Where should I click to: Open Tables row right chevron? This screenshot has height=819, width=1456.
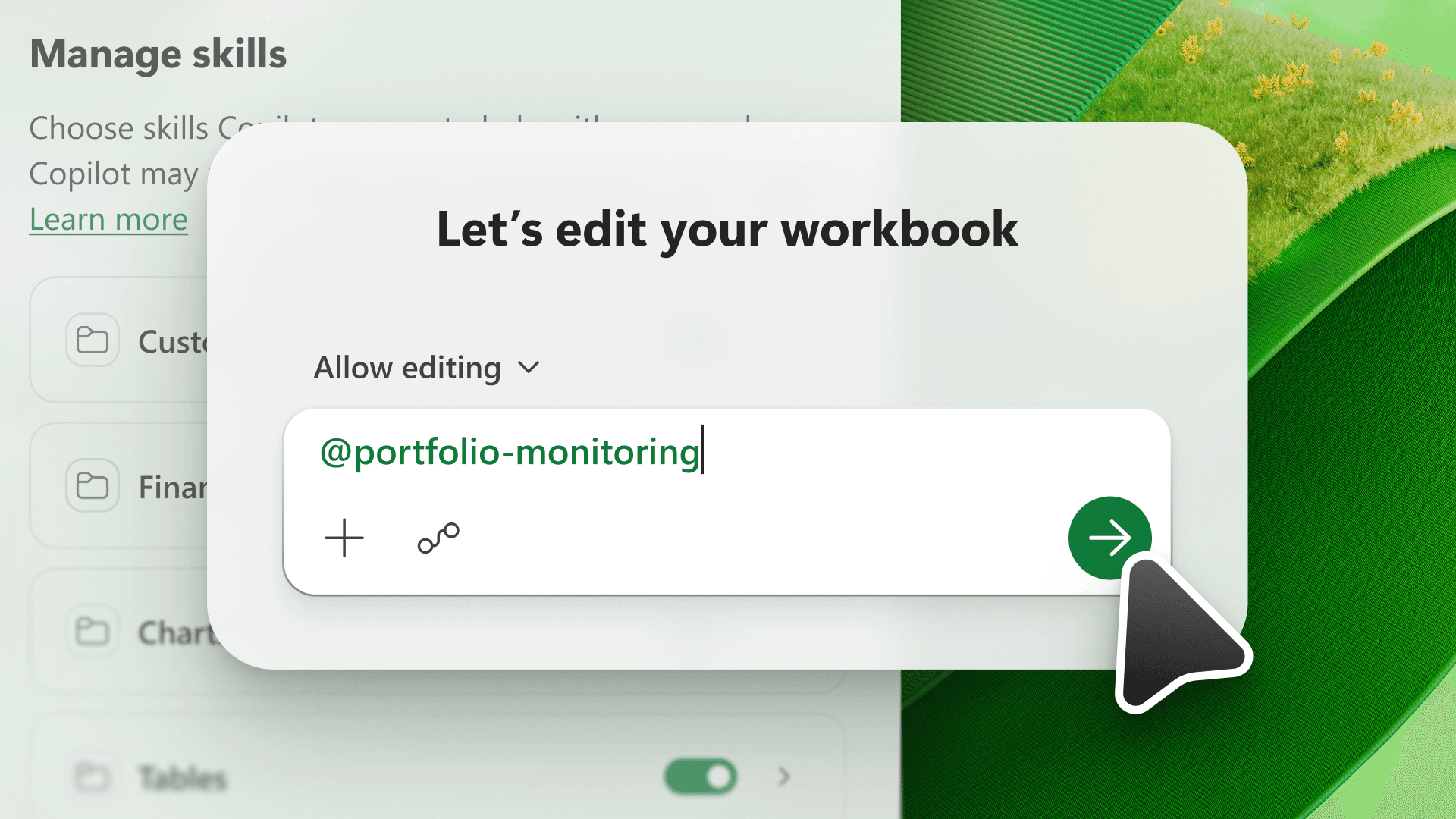click(x=784, y=777)
